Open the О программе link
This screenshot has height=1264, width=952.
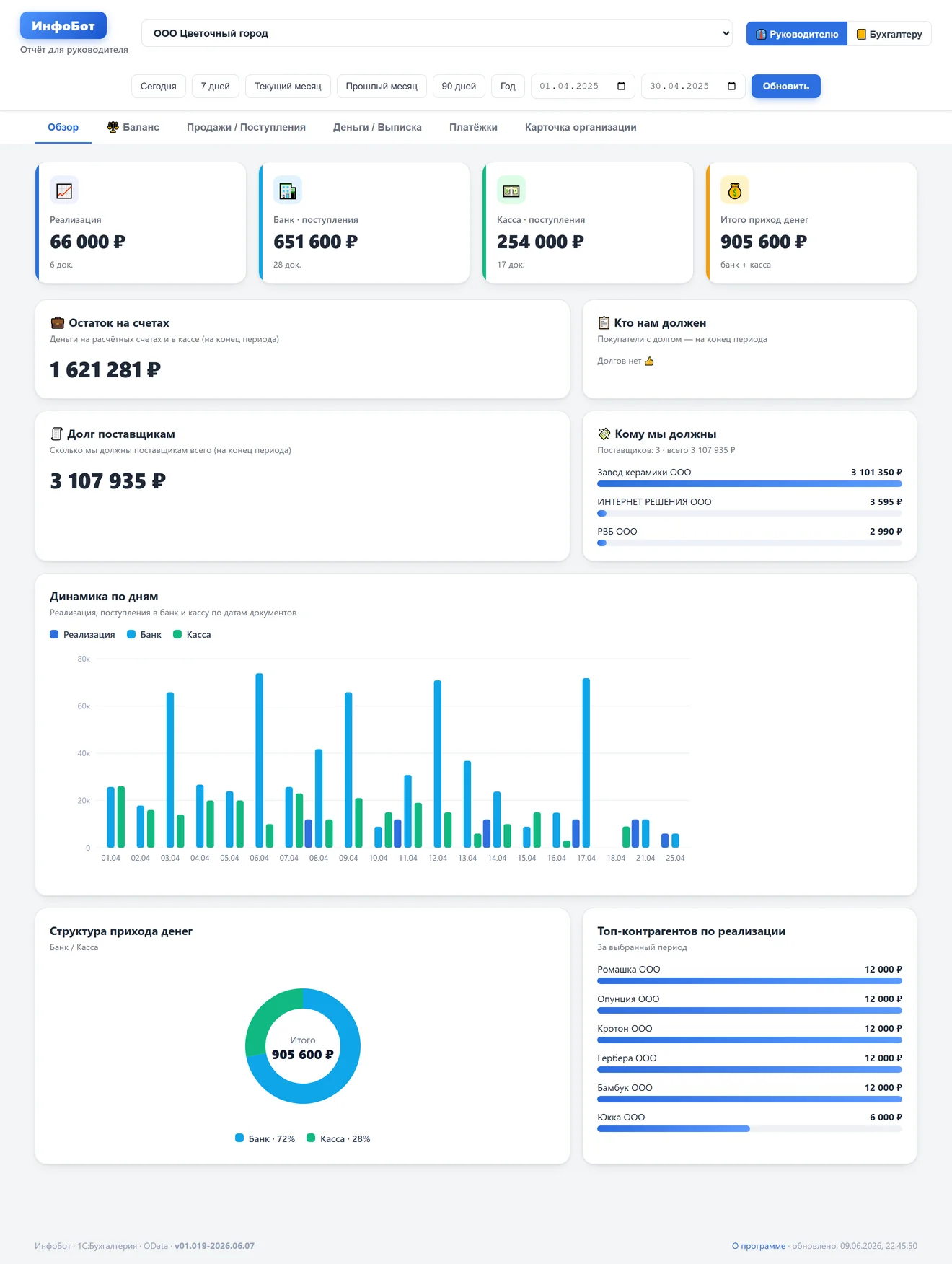(x=759, y=1245)
